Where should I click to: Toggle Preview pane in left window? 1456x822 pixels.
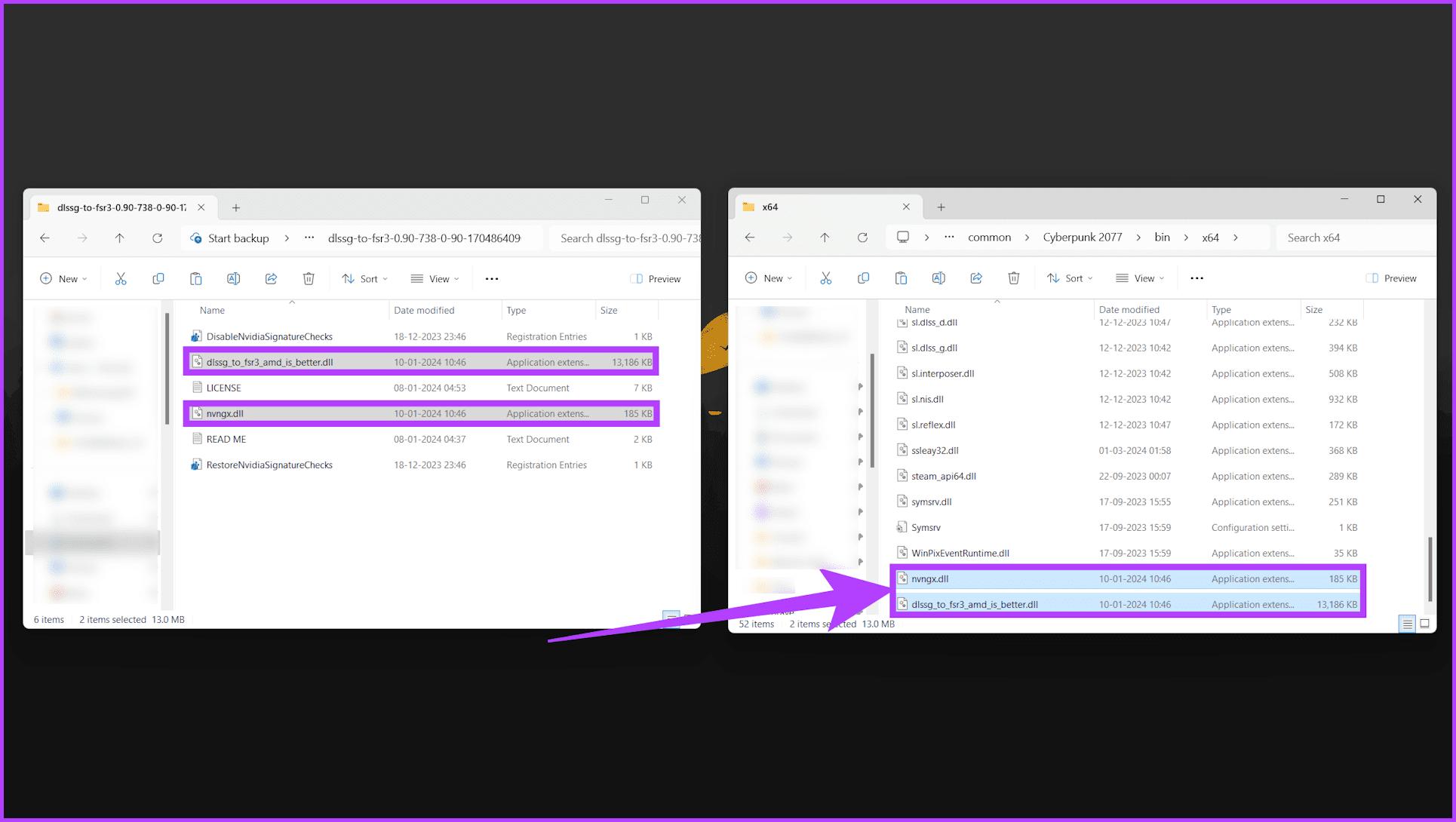point(656,279)
